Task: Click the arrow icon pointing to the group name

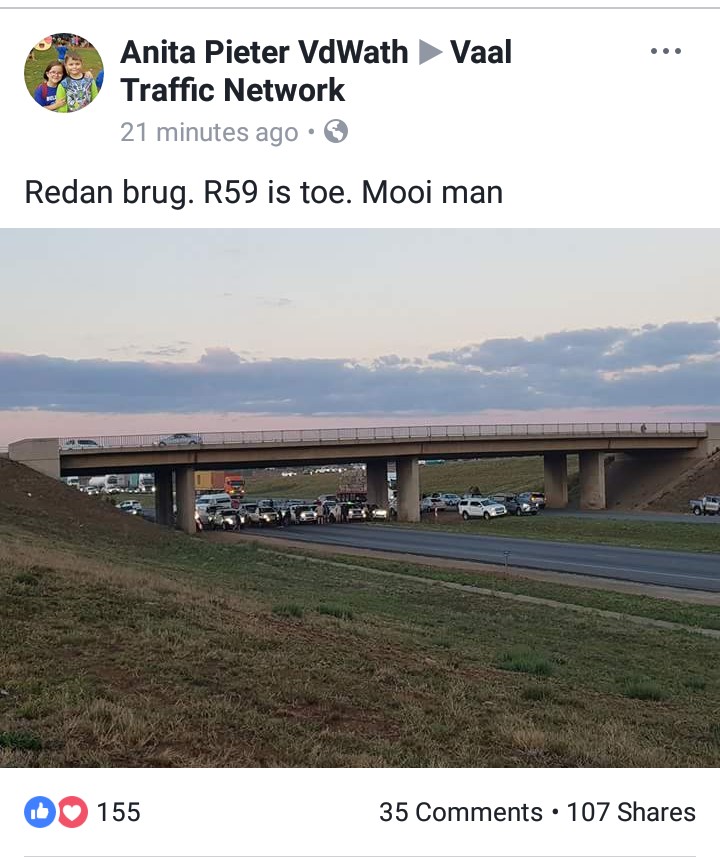Action: (430, 52)
